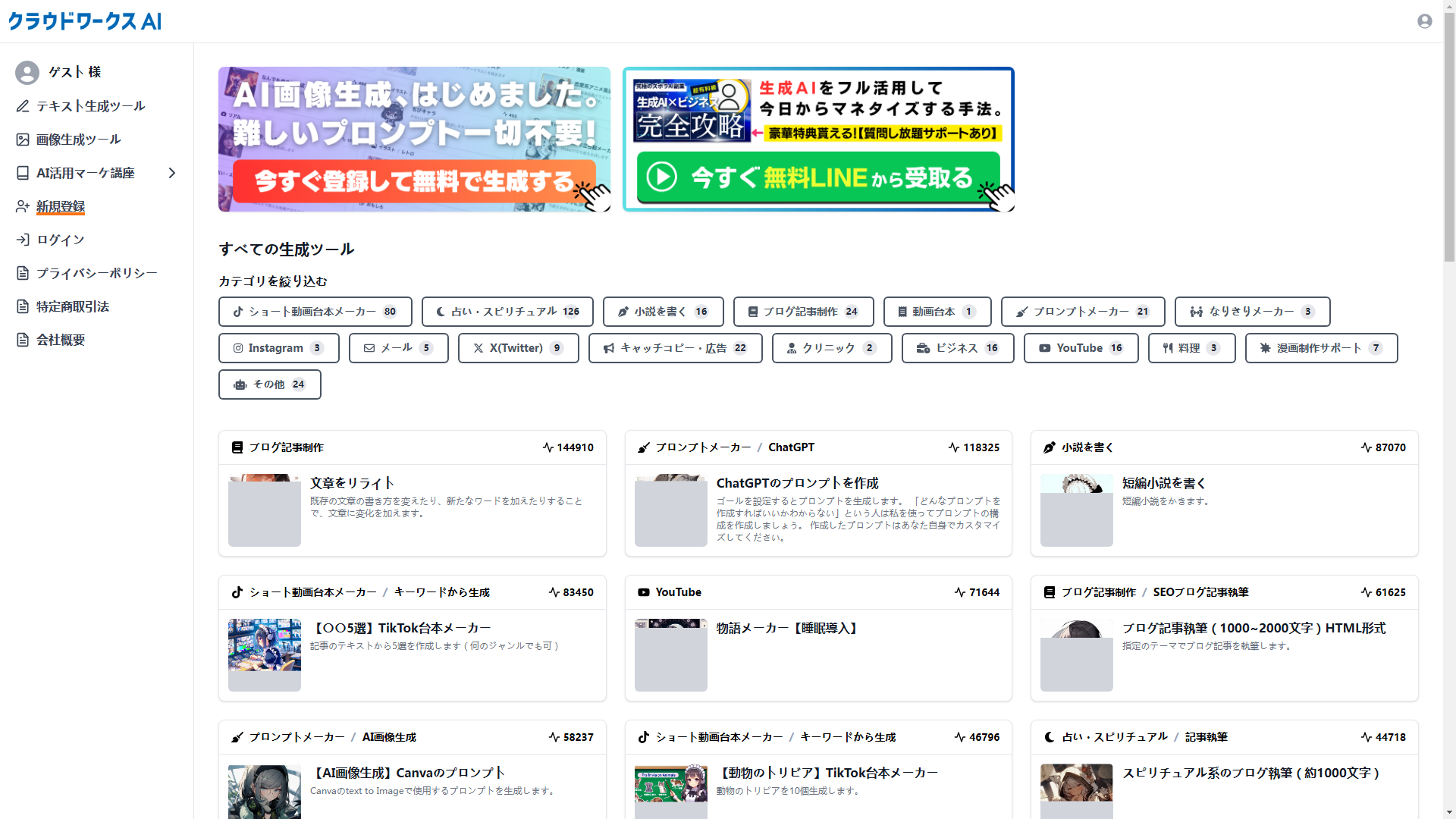
Task: Click megaphone icon in キャッチコピー・広告 filter
Action: tap(609, 348)
